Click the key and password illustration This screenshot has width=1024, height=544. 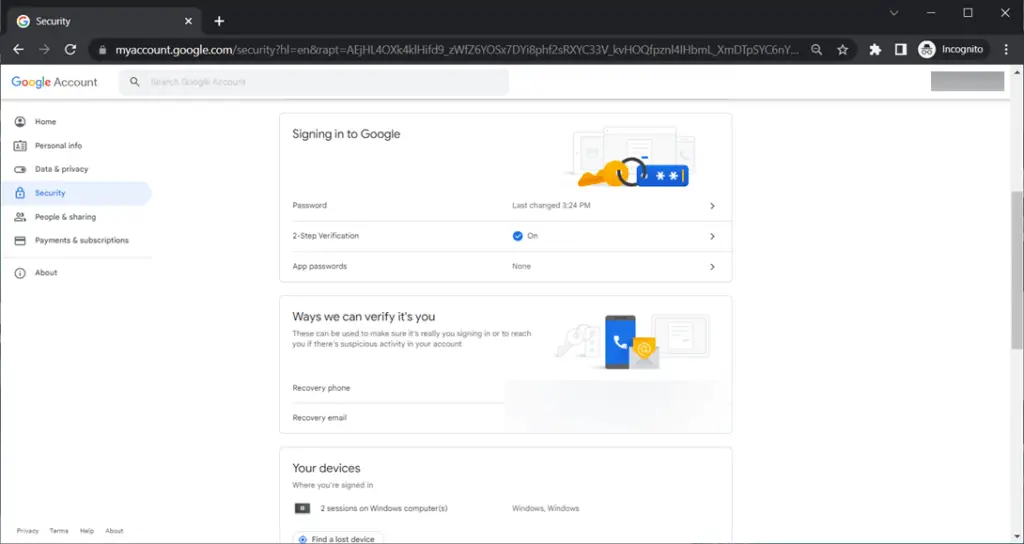tap(631, 159)
